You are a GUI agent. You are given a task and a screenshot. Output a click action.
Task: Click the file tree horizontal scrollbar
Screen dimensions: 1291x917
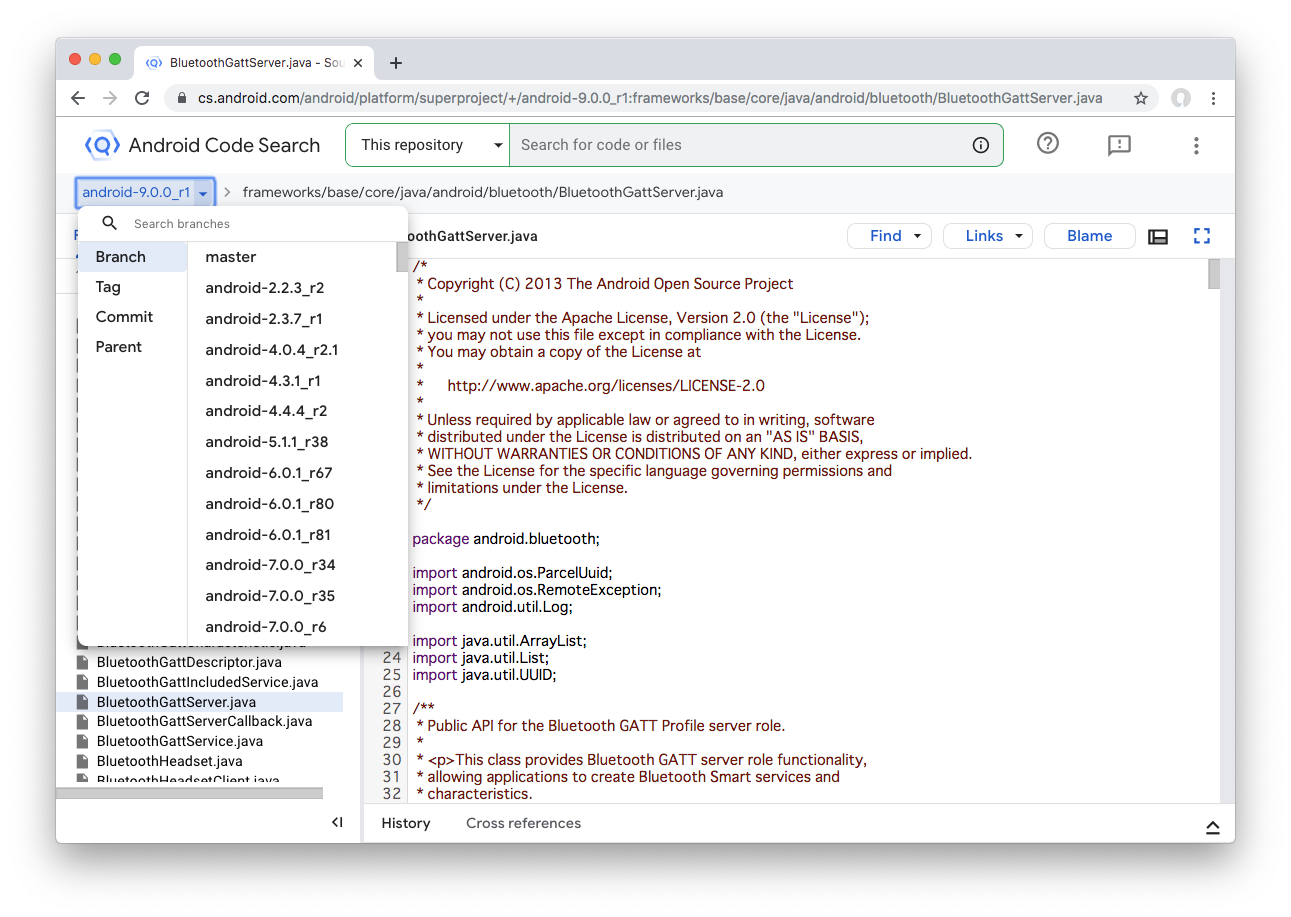tap(189, 793)
